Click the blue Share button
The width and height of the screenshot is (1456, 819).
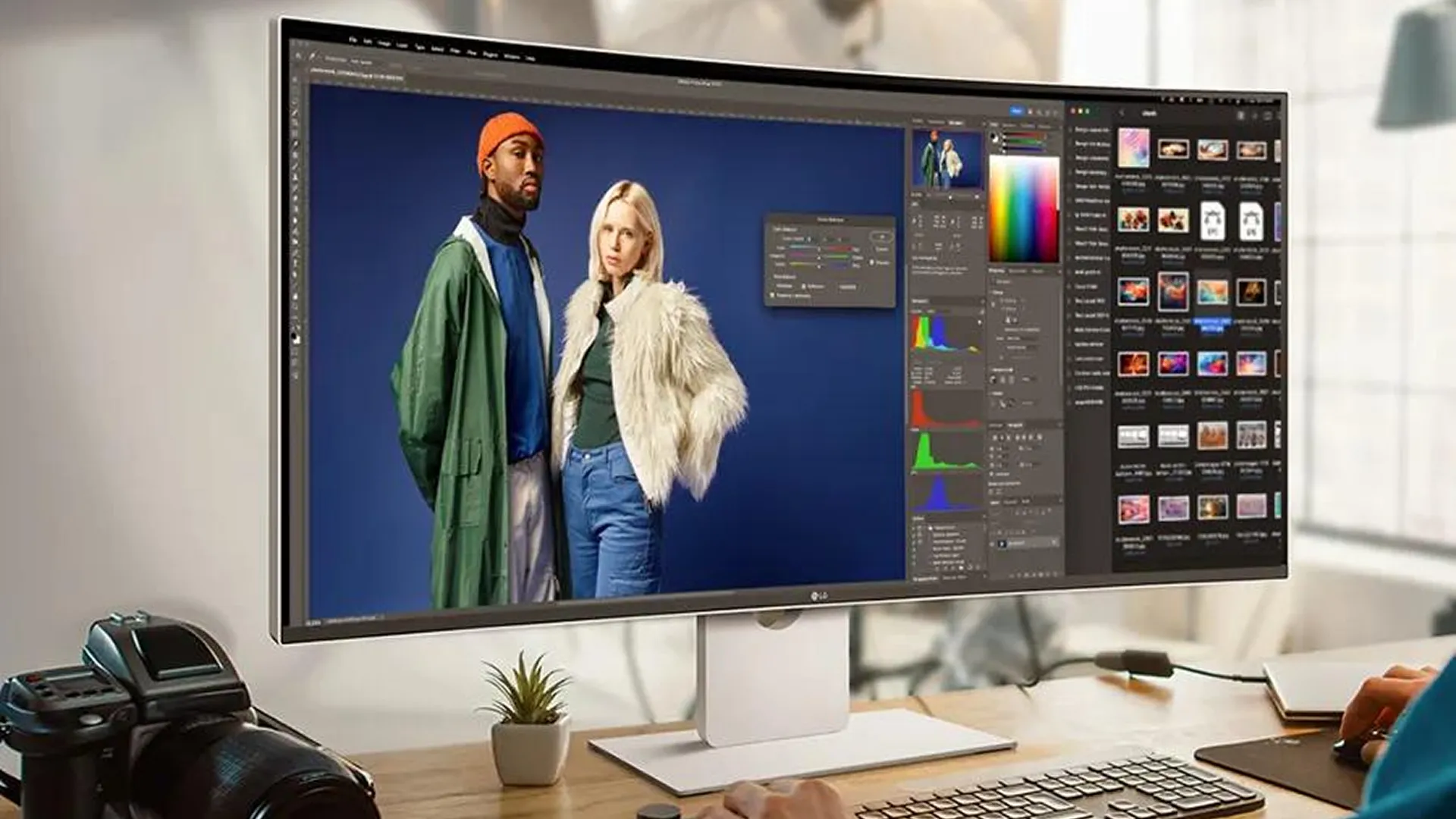[x=1016, y=111]
